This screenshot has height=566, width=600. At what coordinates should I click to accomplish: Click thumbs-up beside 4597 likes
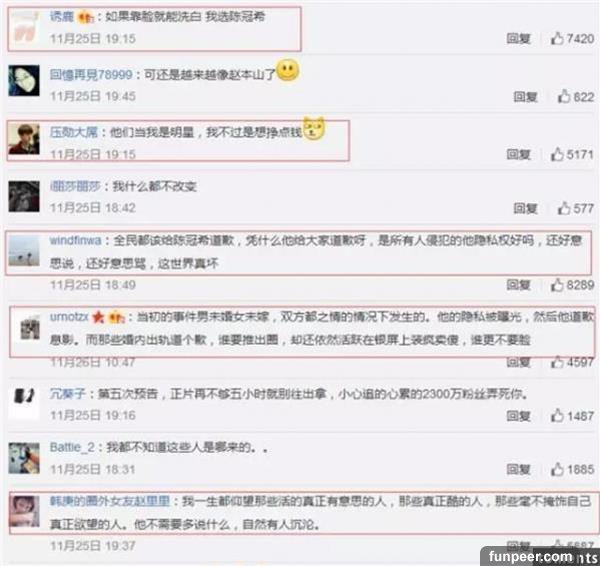point(557,362)
